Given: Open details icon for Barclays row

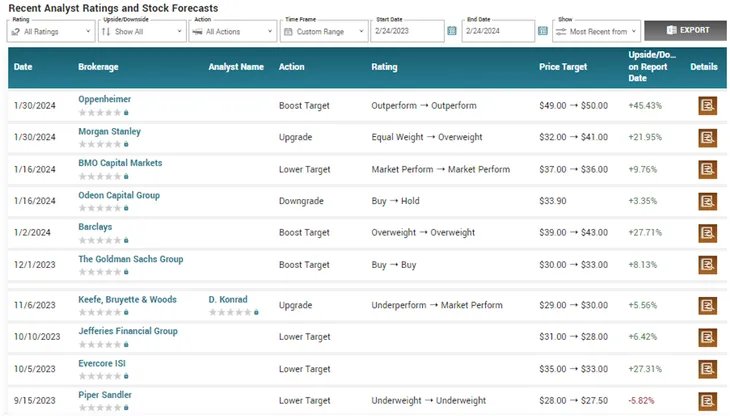Looking at the screenshot, I should (x=707, y=233).
